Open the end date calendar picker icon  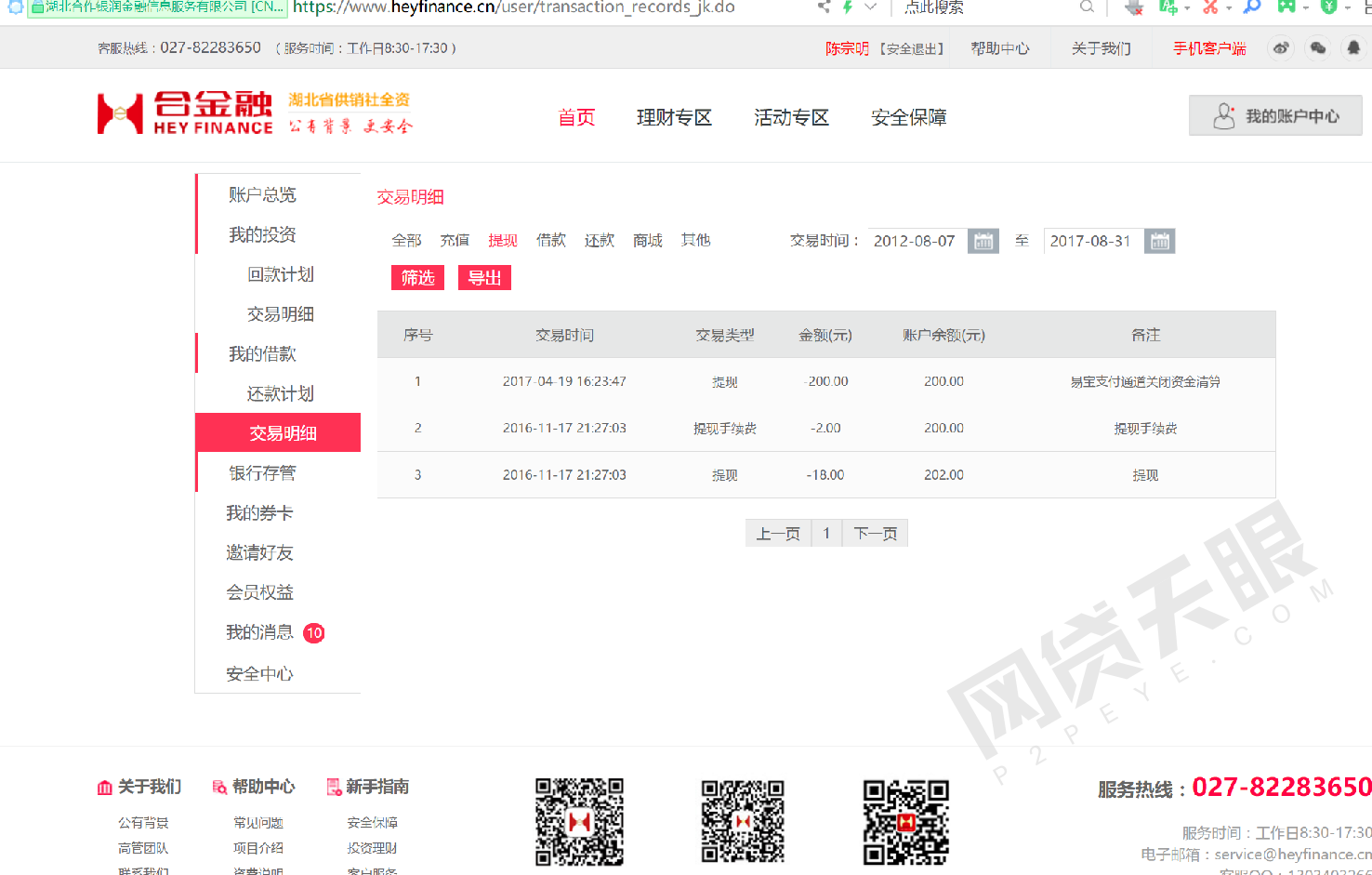(1159, 242)
